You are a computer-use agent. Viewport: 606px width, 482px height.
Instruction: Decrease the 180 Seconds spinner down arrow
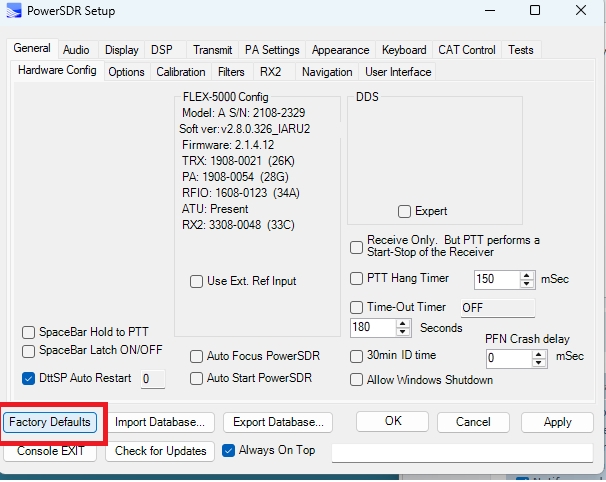403,332
